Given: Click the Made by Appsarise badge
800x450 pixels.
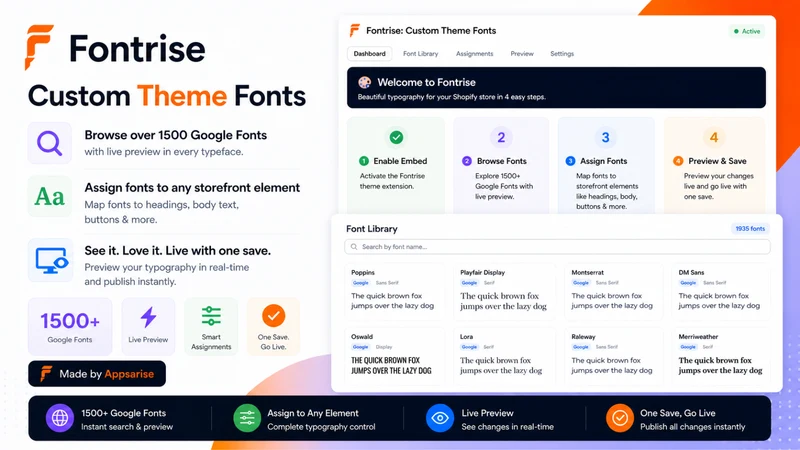Looking at the screenshot, I should 97,374.
